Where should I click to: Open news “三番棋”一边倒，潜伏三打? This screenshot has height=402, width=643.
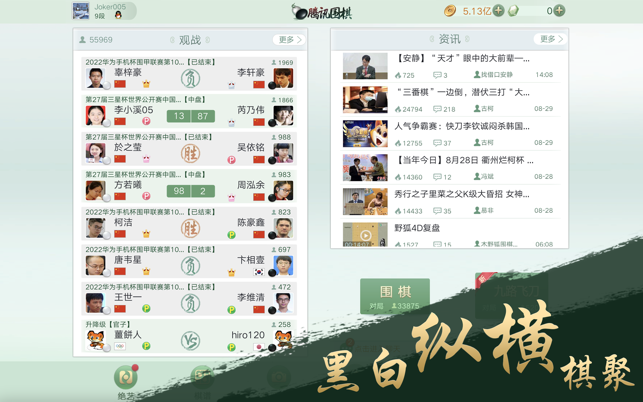coord(462,92)
